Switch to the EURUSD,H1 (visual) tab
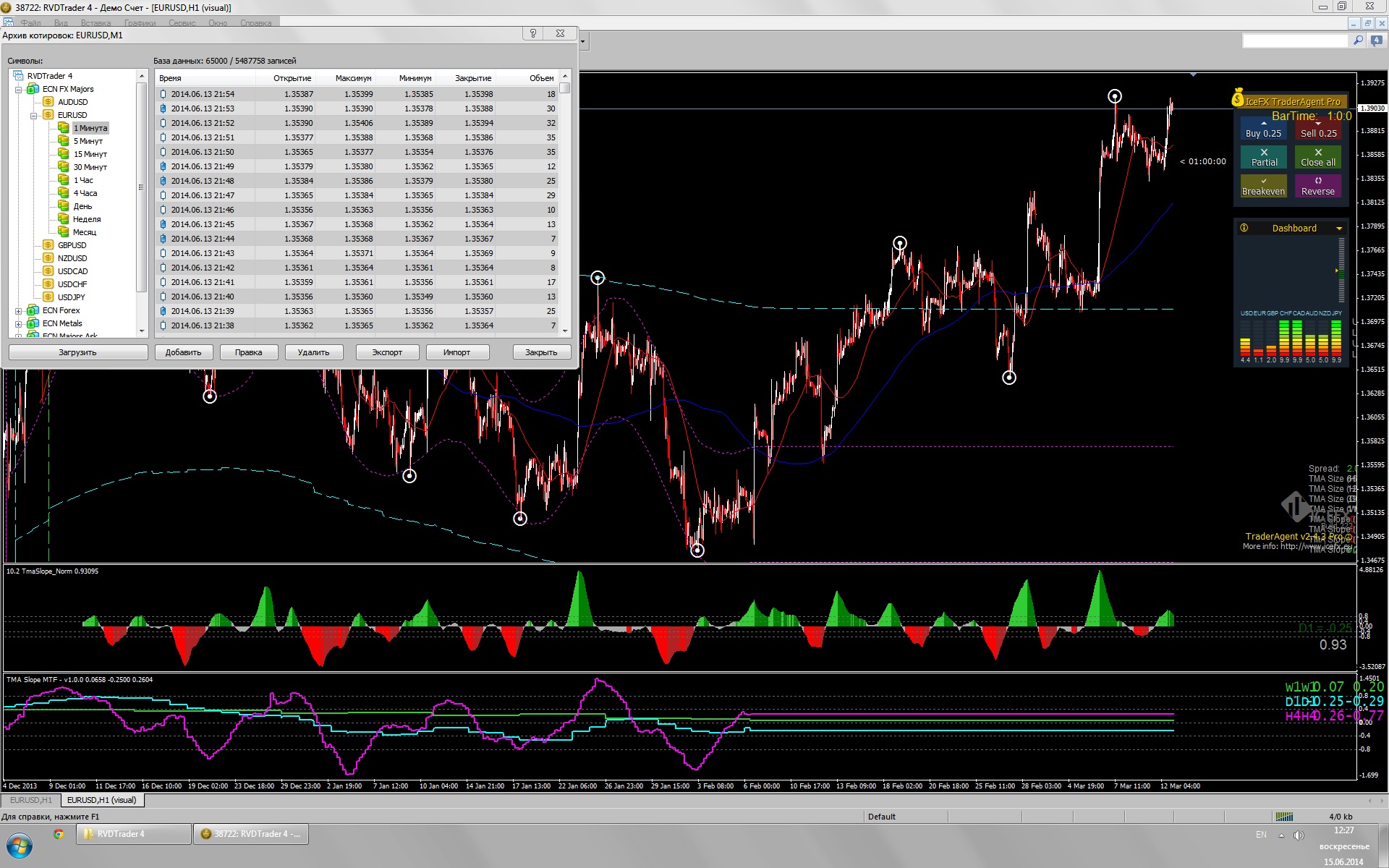Screen dimensions: 1389x868 pyautogui.click(x=102, y=800)
